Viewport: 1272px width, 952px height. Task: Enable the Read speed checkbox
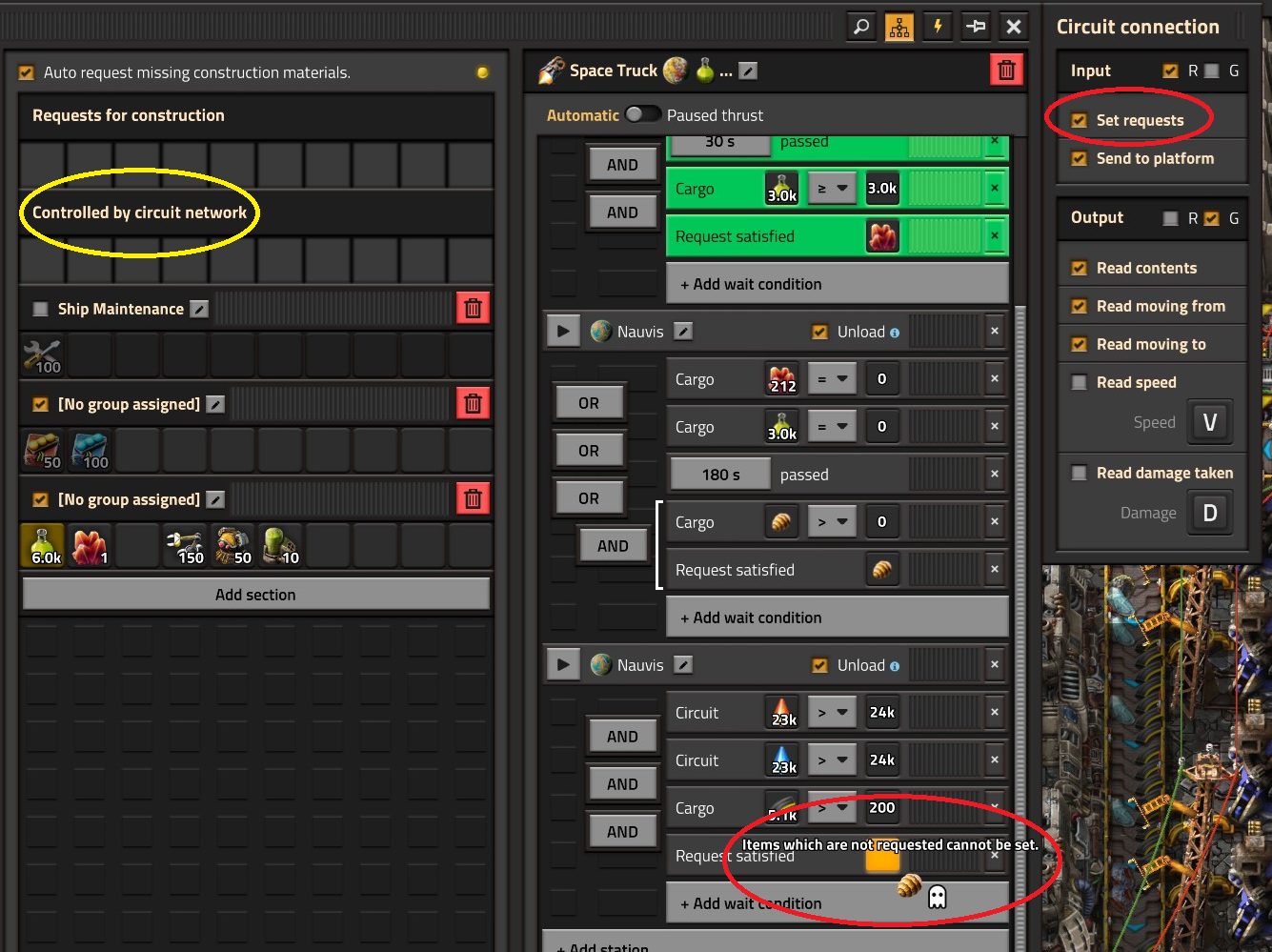pos(1080,382)
